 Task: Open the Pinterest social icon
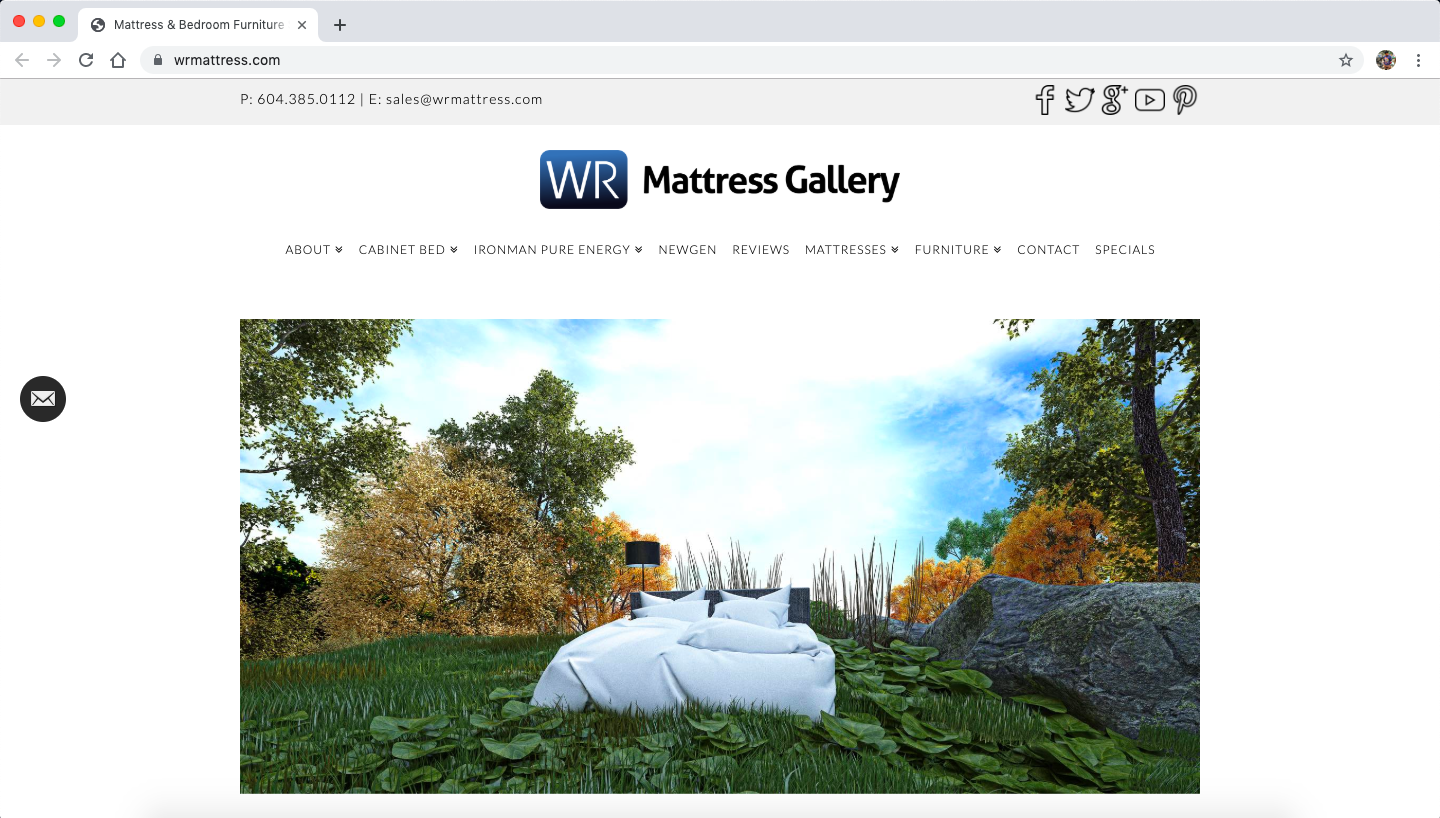[1185, 100]
